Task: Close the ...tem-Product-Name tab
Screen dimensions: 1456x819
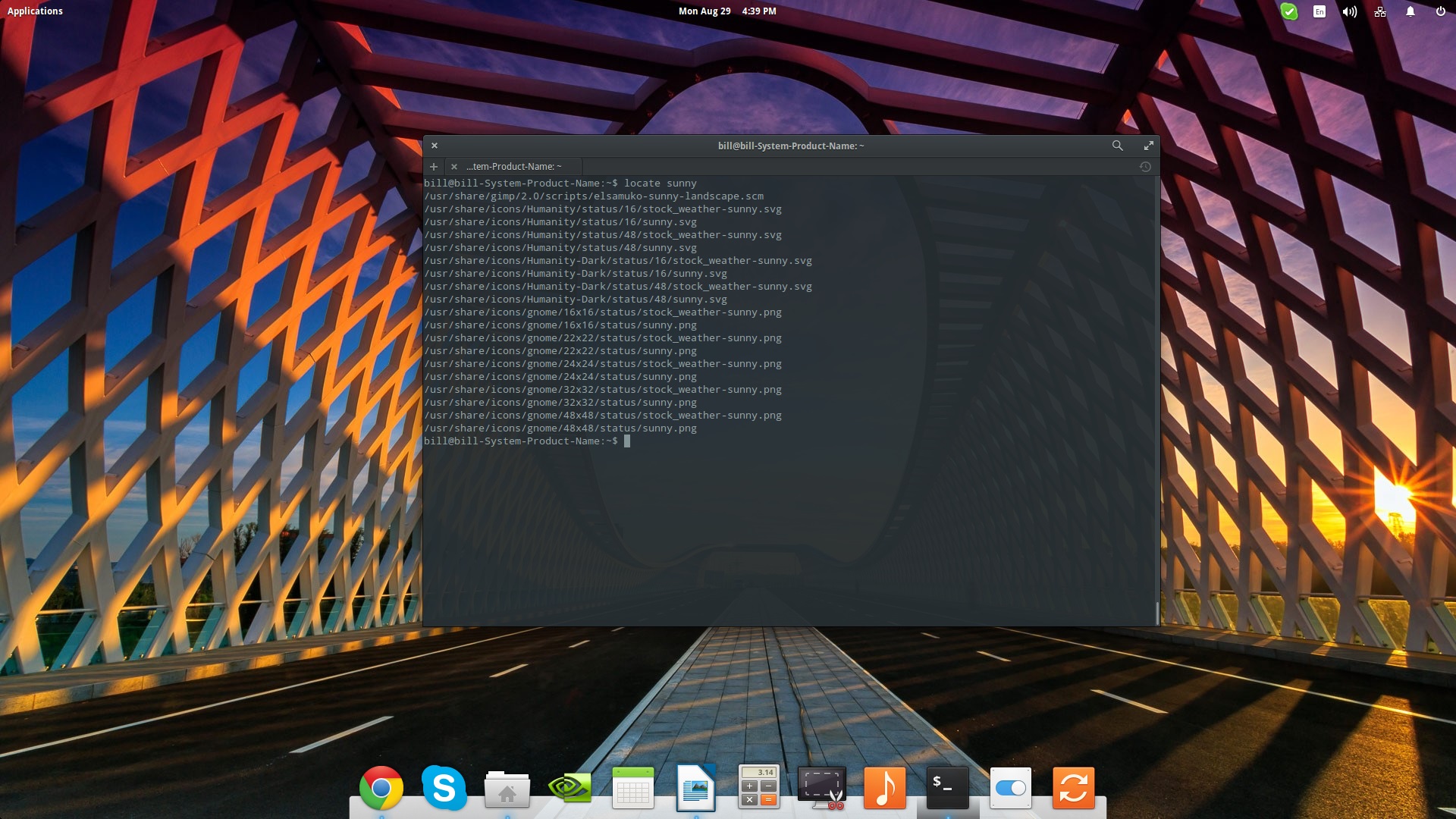Action: point(454,167)
